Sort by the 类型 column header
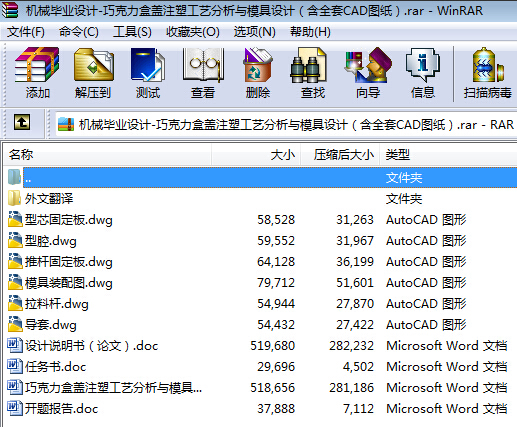This screenshot has width=517, height=427. click(x=448, y=155)
